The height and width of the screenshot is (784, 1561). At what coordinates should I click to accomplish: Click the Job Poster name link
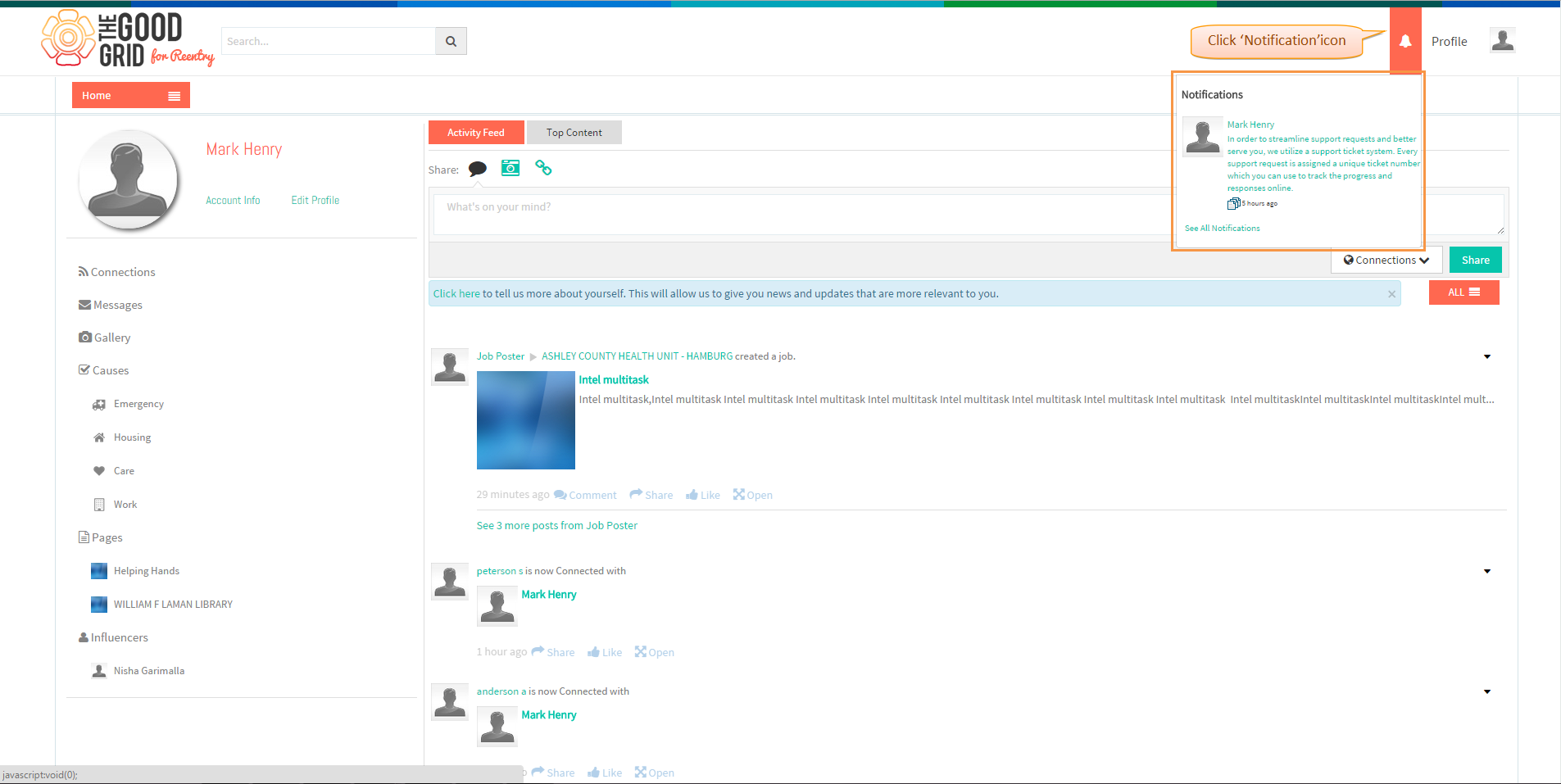pos(501,356)
